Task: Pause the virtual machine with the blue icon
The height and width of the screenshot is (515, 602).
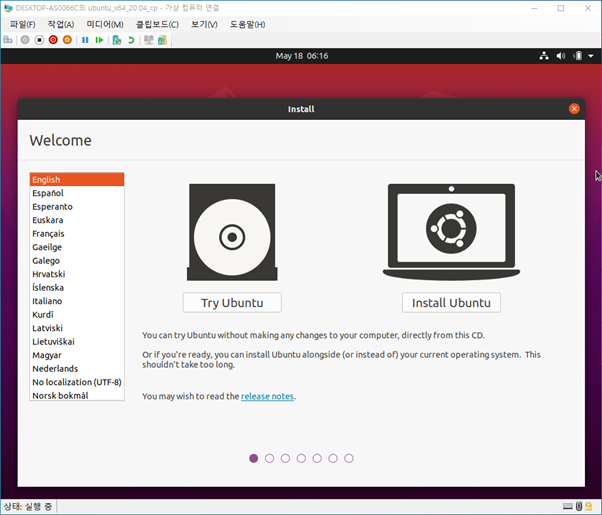Action: pyautogui.click(x=85, y=40)
